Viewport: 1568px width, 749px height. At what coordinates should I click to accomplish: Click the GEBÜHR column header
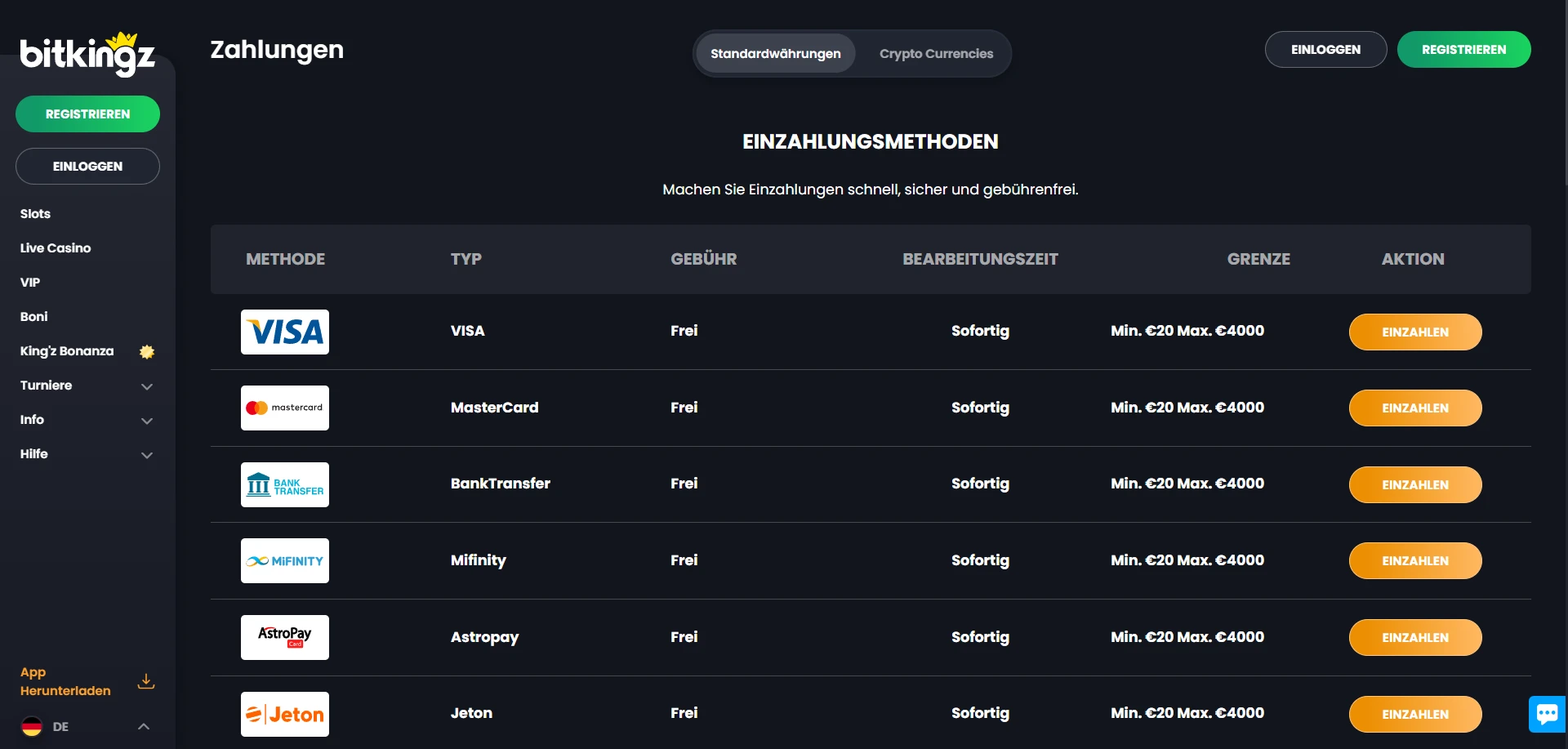tap(703, 259)
